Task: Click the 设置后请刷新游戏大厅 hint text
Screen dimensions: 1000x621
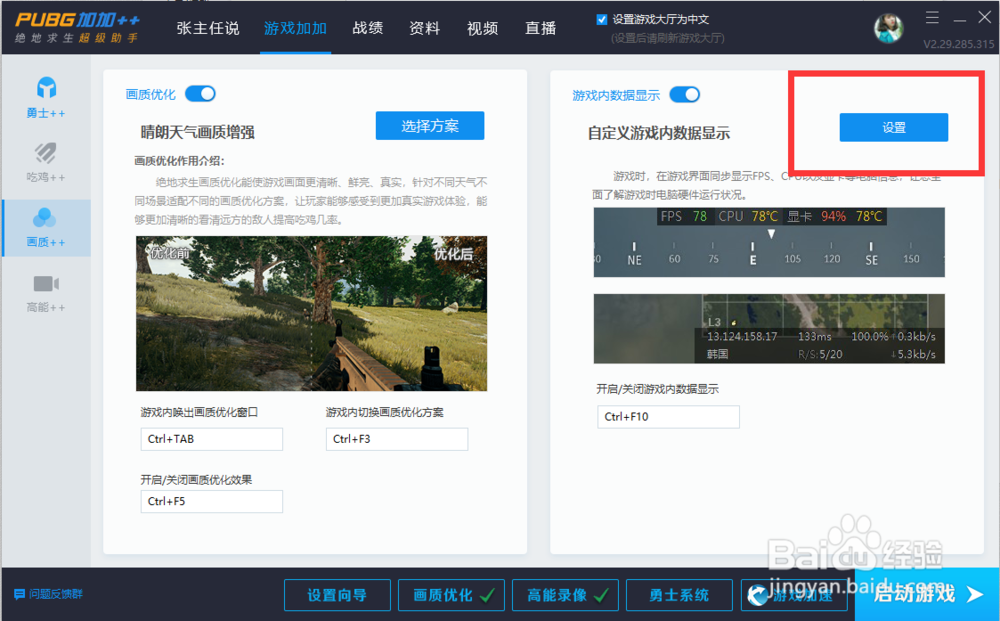Action: [x=667, y=38]
